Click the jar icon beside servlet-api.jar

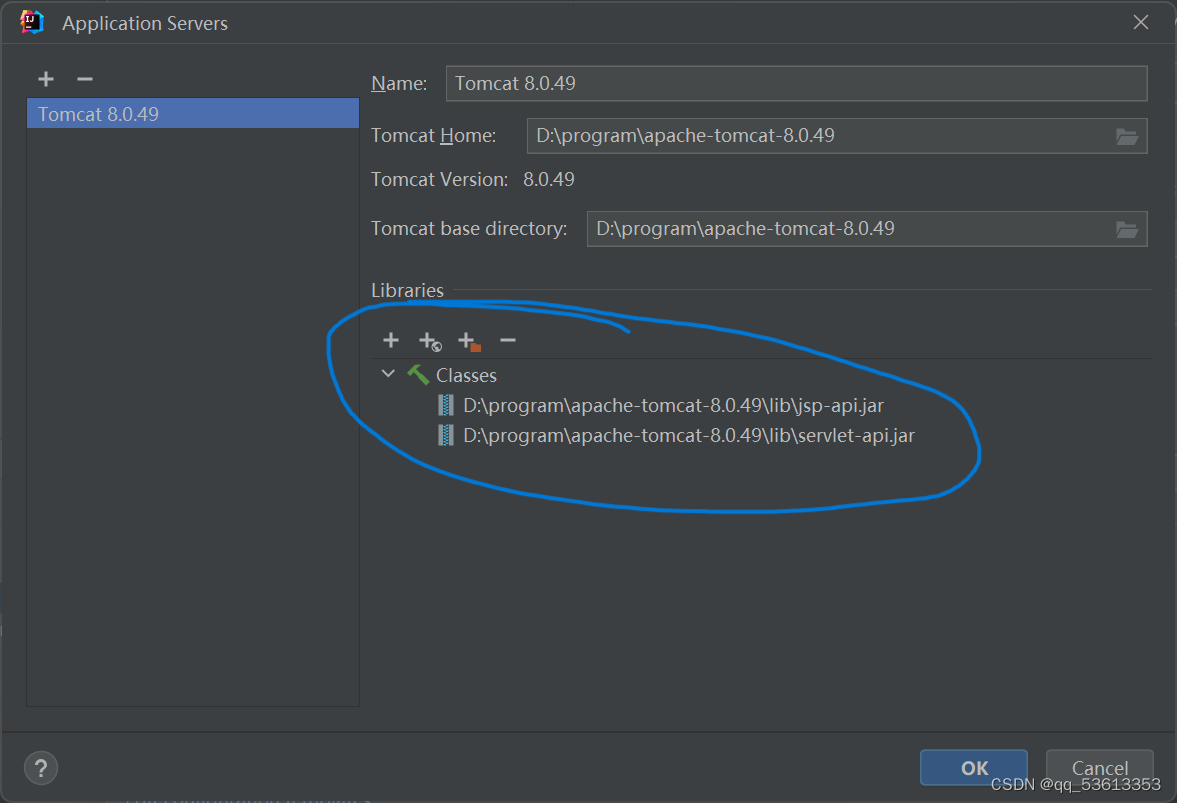(x=446, y=435)
